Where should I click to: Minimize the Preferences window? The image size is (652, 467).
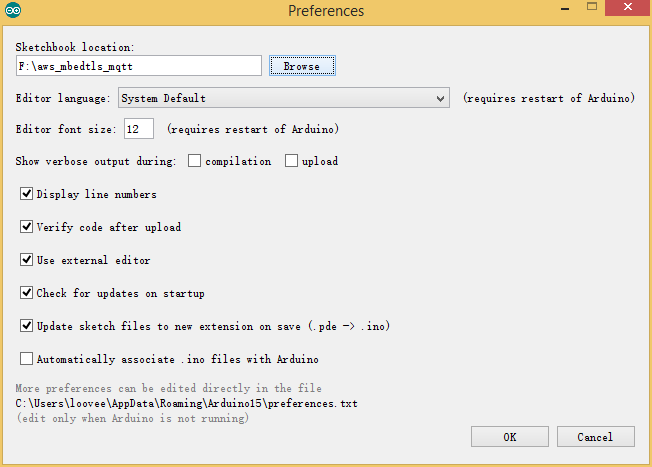(565, 7)
